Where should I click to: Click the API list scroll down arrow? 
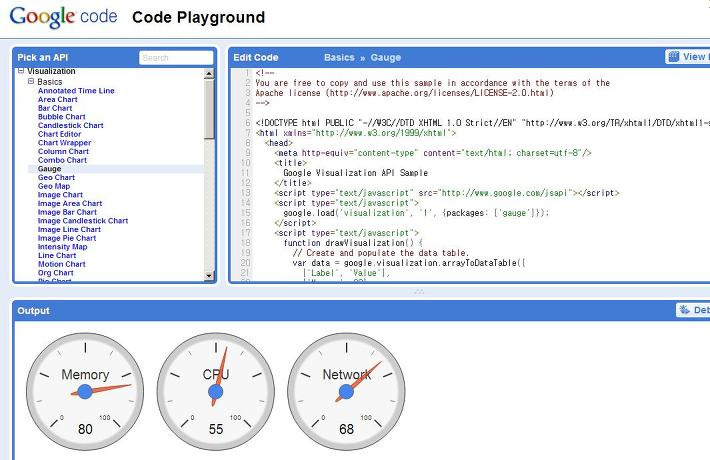(x=209, y=275)
